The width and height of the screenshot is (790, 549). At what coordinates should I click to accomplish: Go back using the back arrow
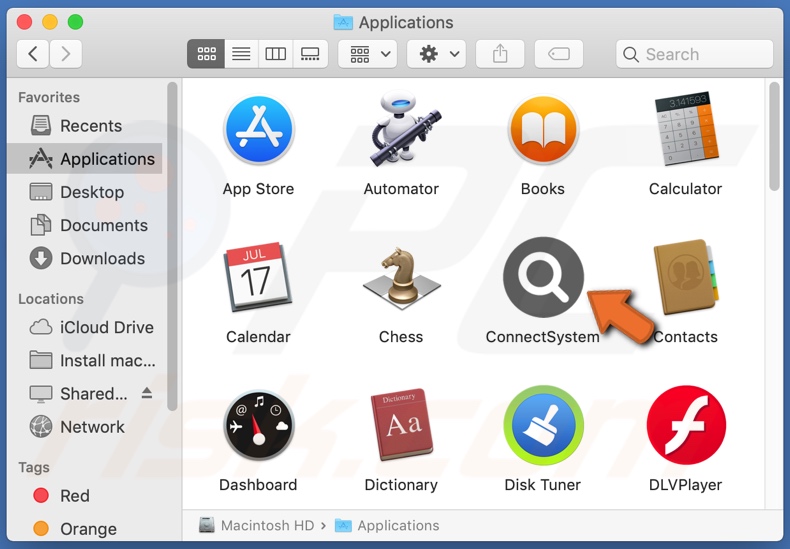[x=33, y=54]
